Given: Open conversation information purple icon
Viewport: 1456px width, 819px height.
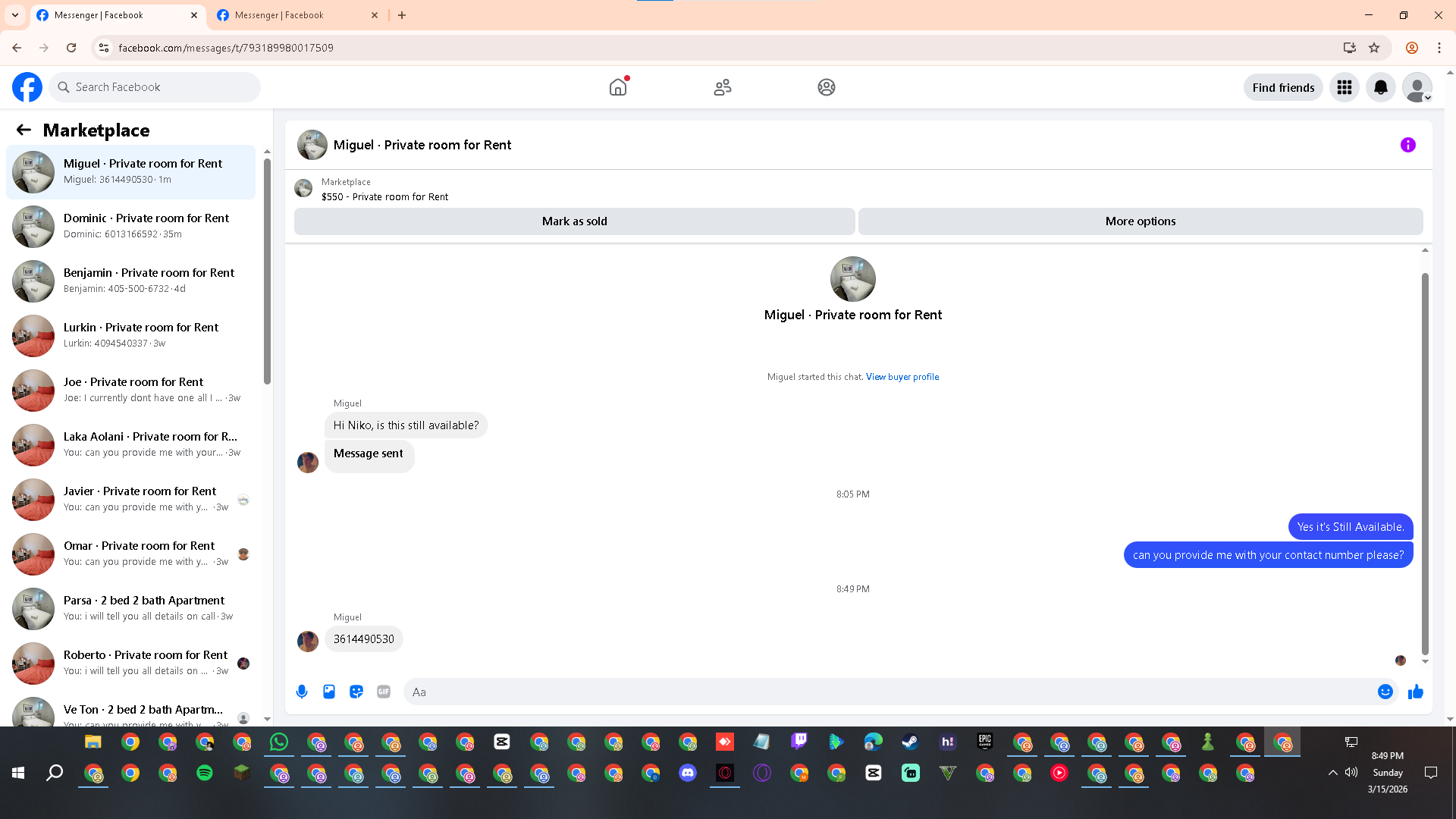Looking at the screenshot, I should click(1408, 145).
